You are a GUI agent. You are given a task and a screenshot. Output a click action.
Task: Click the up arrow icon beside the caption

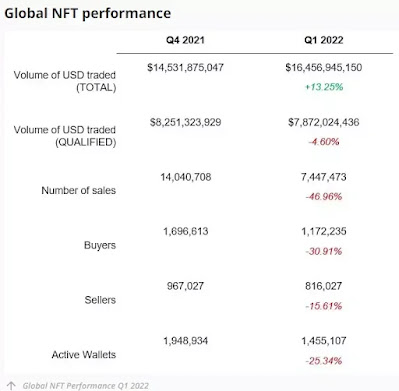(x=11, y=386)
